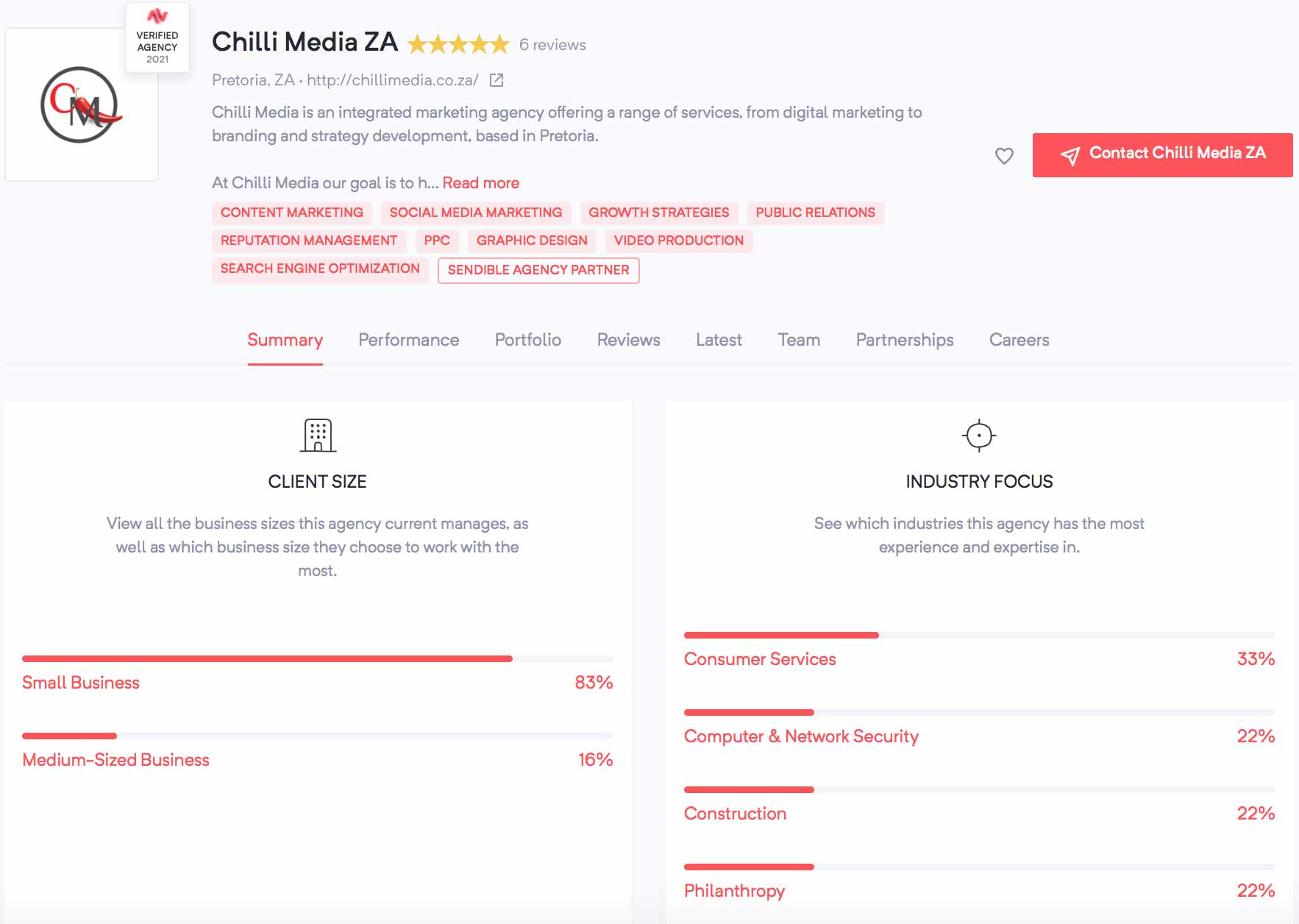Image resolution: width=1299 pixels, height=924 pixels.
Task: Click the Client Size building icon
Action: point(318,436)
